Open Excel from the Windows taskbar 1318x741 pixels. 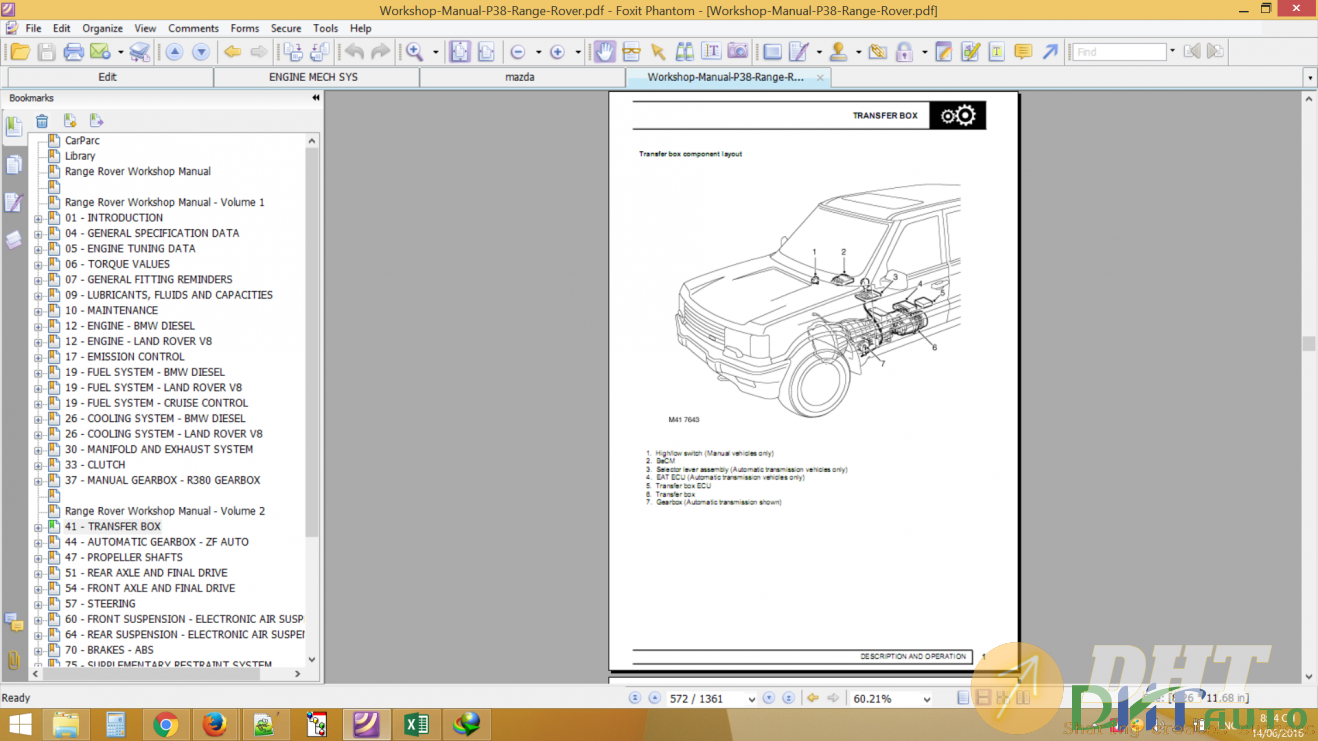[416, 724]
